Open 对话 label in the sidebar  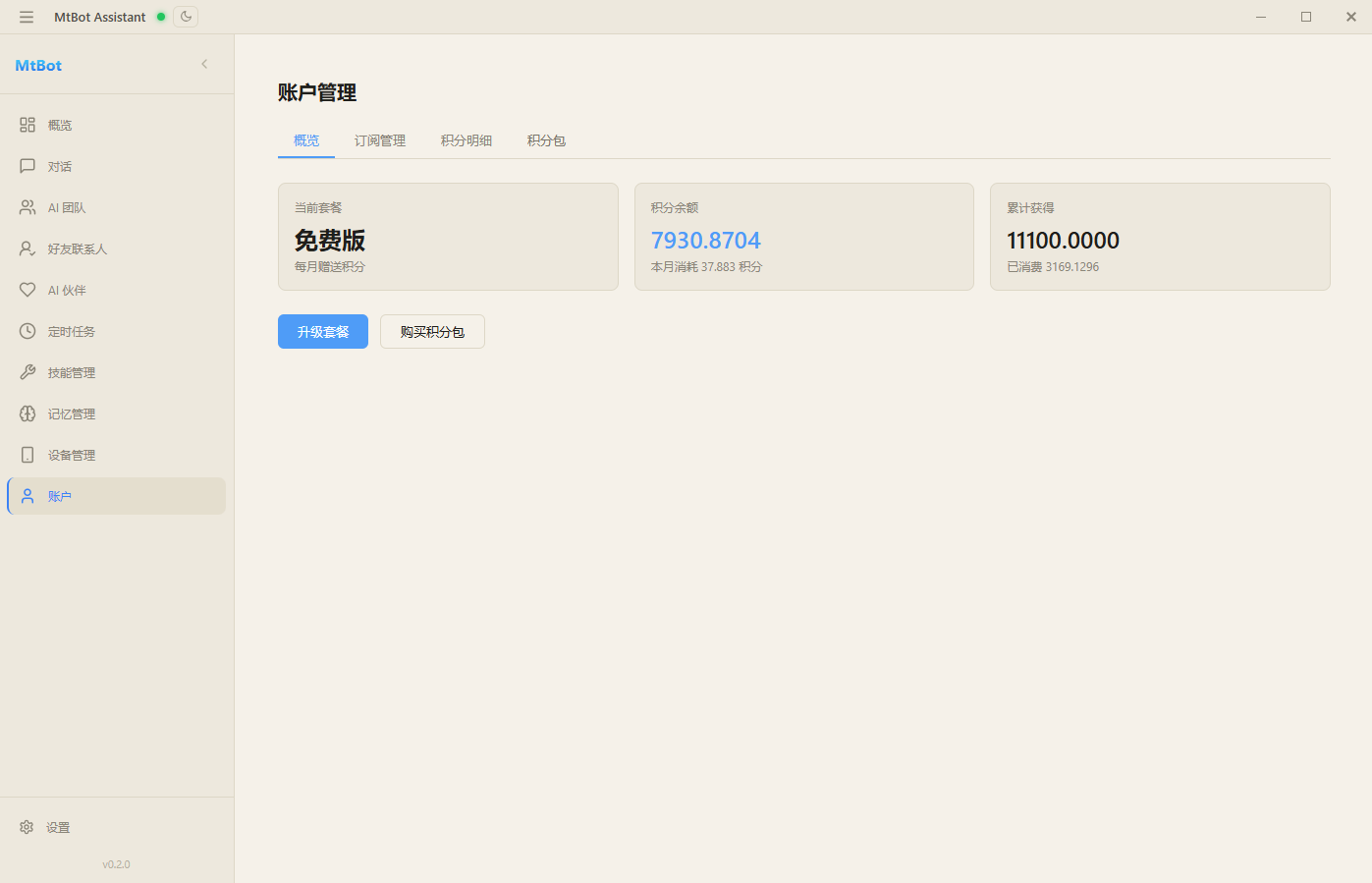point(60,167)
